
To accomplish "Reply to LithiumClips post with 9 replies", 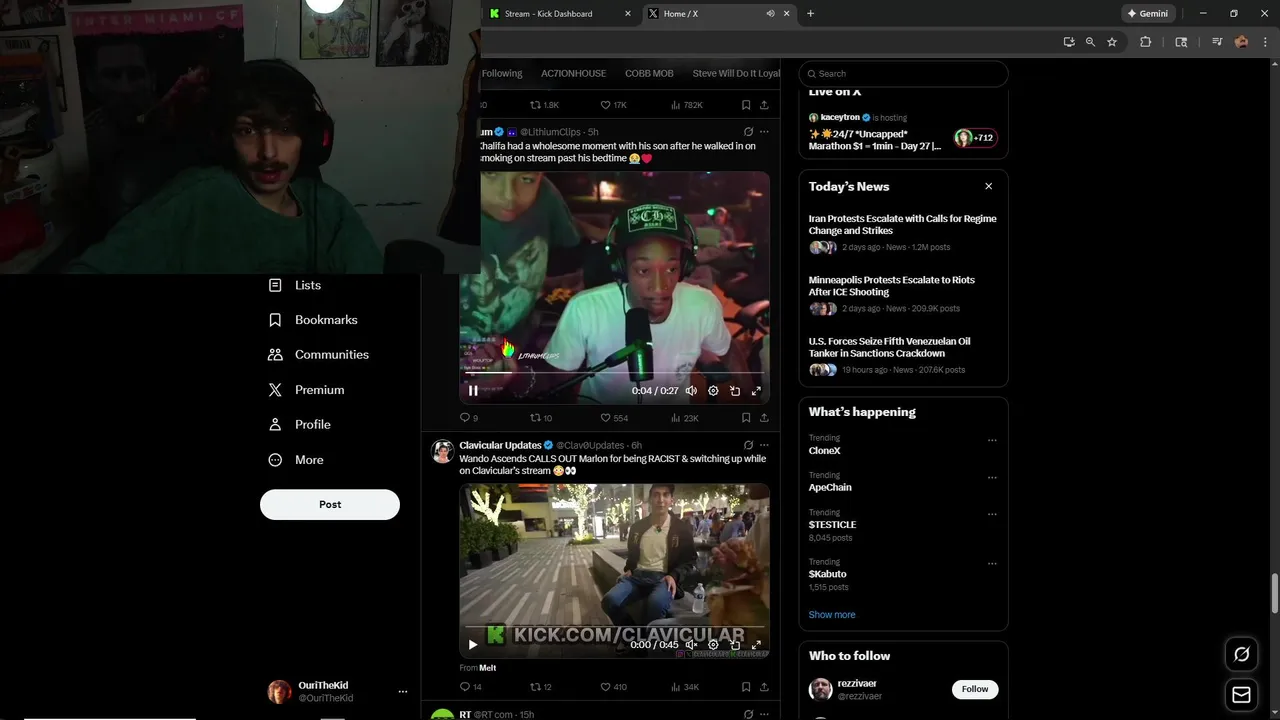I will tap(468, 418).
